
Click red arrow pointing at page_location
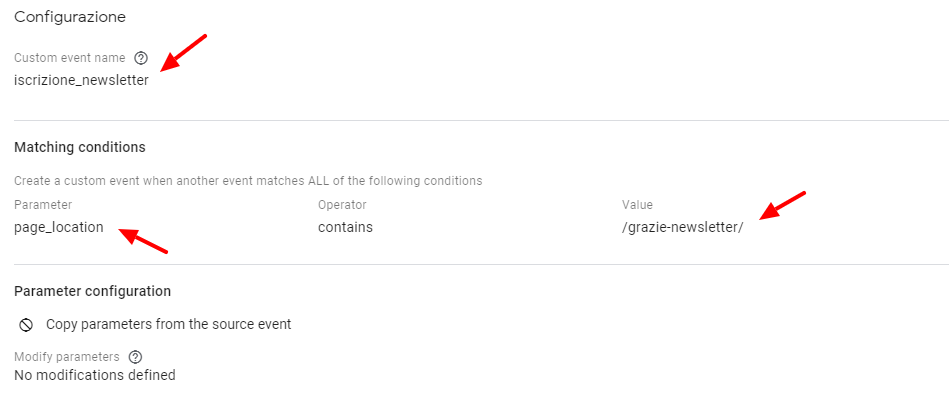[x=142, y=240]
